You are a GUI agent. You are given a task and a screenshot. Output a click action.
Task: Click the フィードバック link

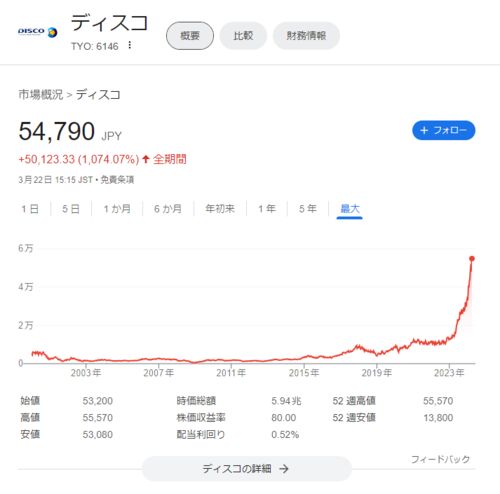point(440,459)
